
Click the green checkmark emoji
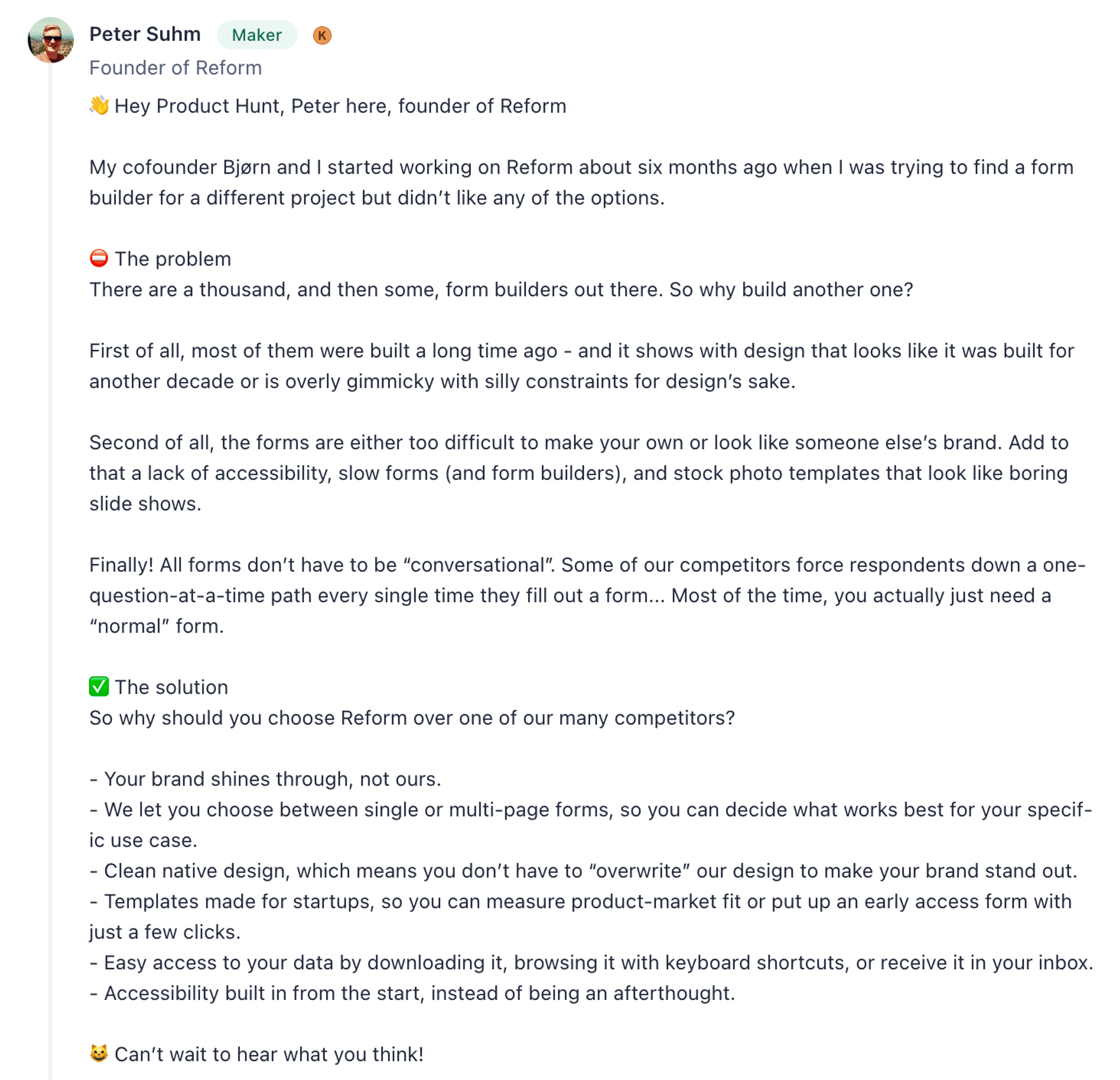click(x=99, y=686)
